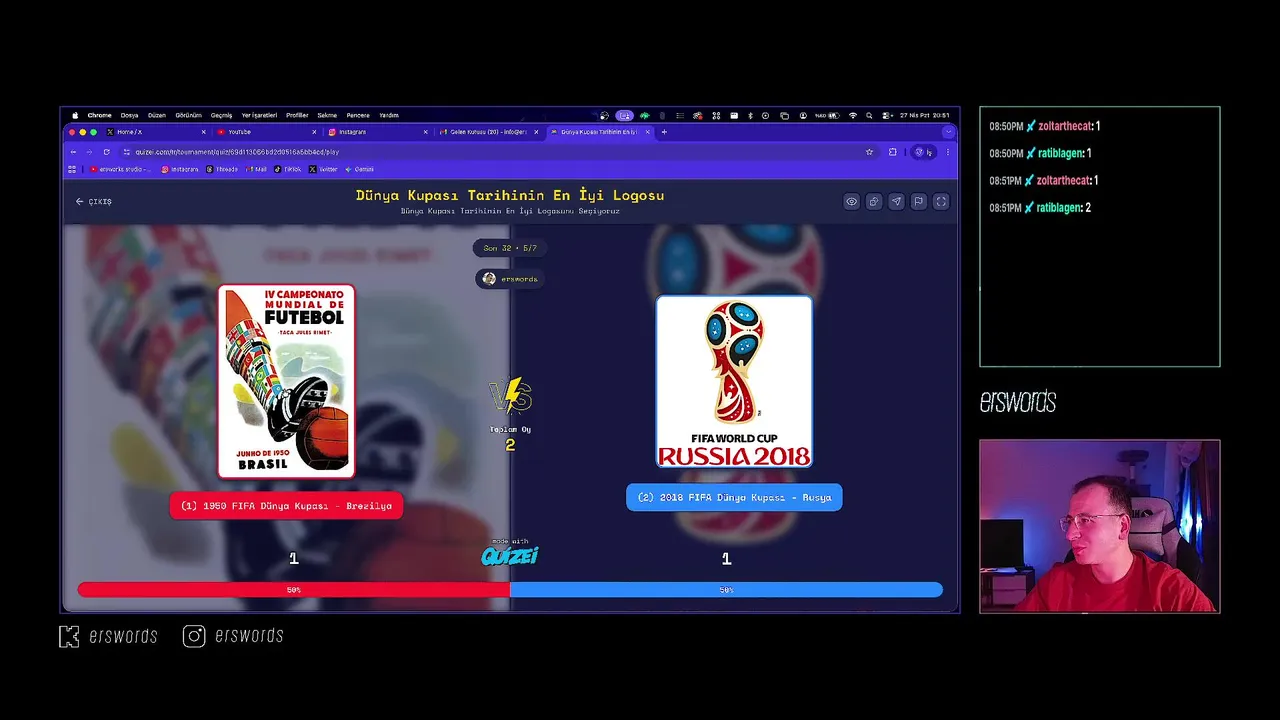Open the Geçmiş menu
1280x720 pixels.
click(x=221, y=115)
